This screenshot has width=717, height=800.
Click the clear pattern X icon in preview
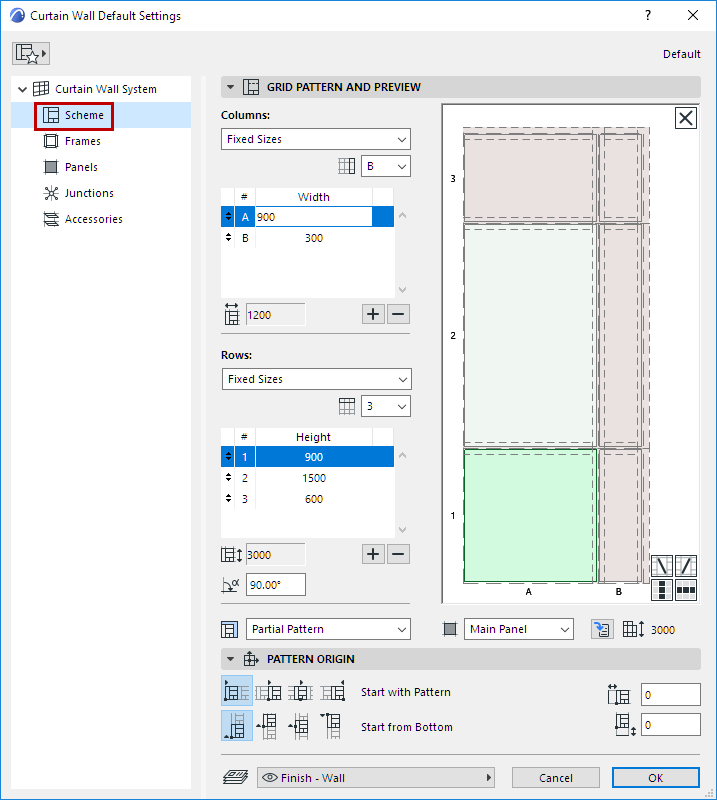coord(685,118)
